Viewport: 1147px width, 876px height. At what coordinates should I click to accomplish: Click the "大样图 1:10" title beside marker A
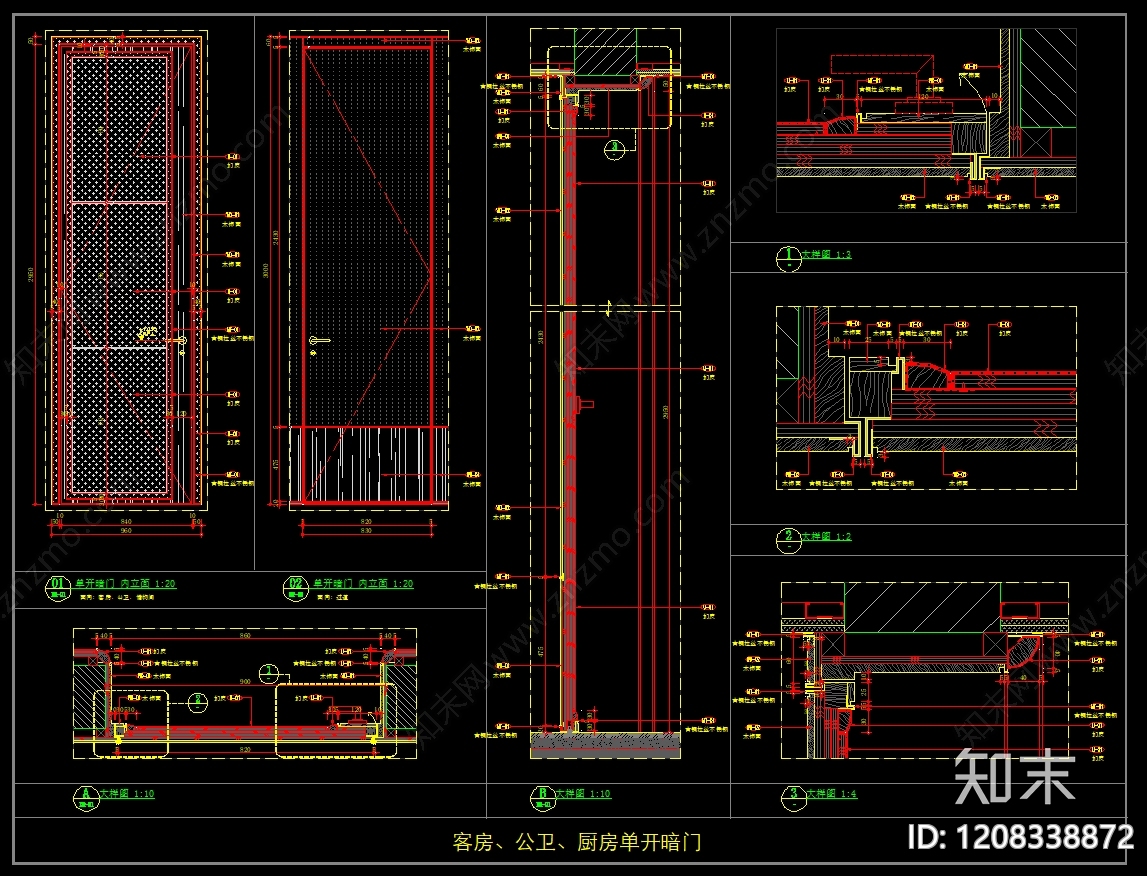tap(127, 793)
